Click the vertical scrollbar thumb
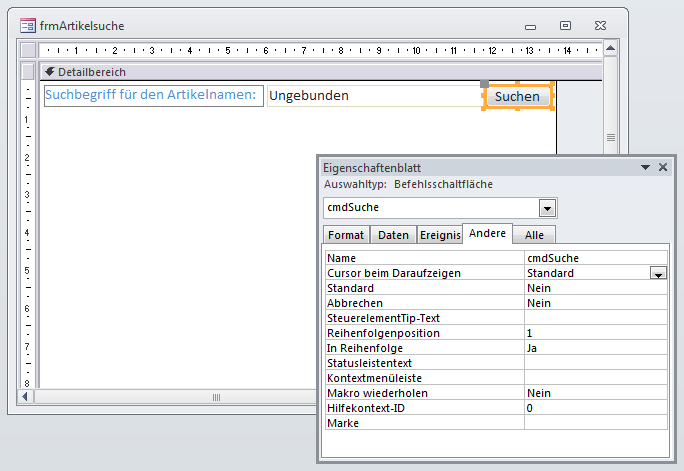 [611, 137]
